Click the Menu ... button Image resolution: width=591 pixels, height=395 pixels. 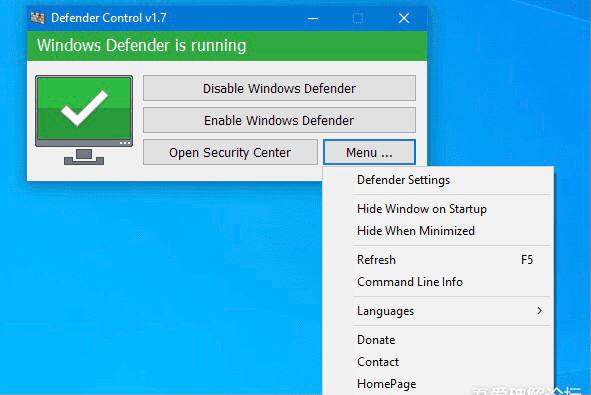[x=369, y=152]
